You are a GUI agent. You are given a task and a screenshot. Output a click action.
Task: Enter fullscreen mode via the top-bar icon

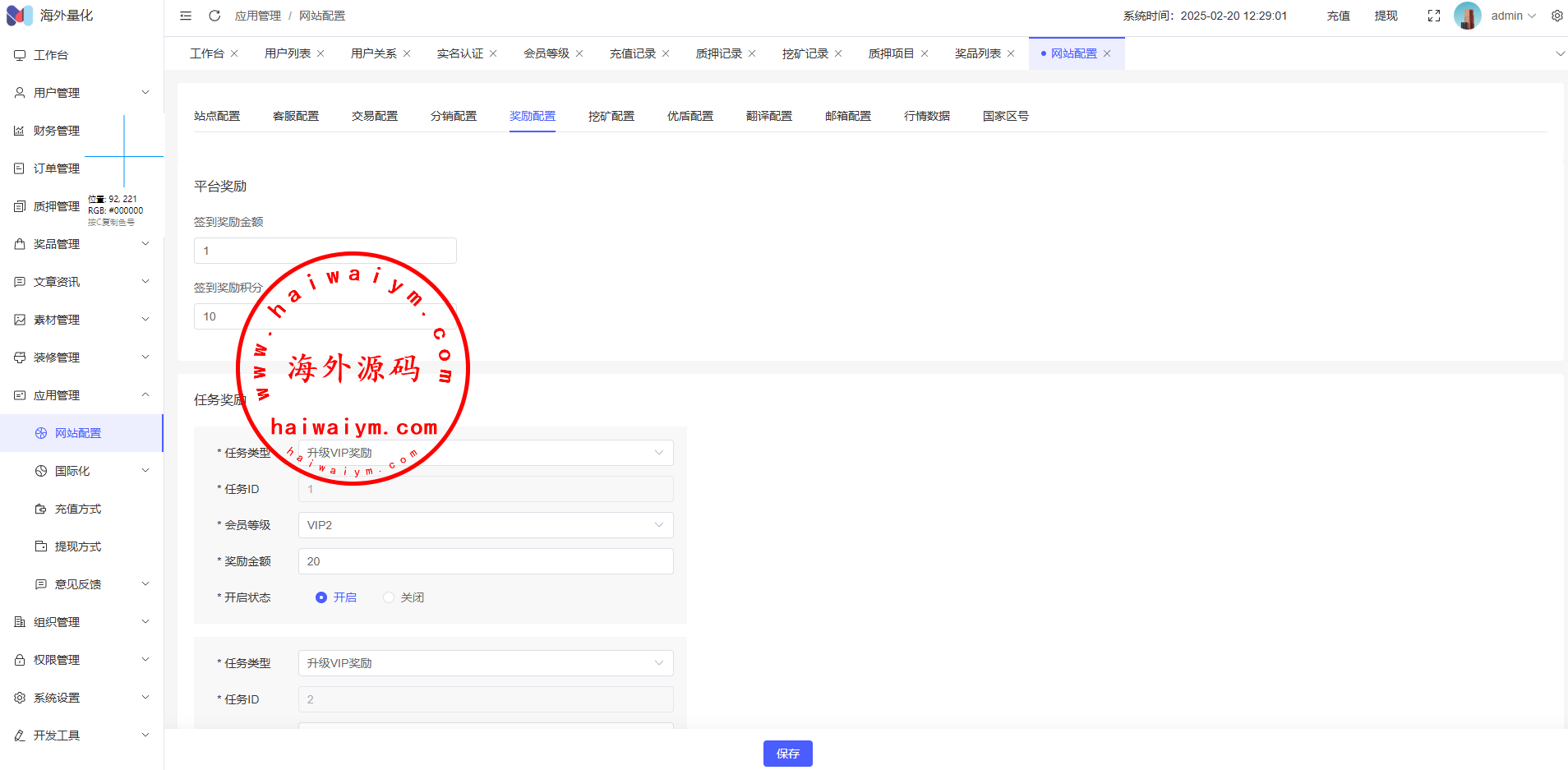[1433, 16]
